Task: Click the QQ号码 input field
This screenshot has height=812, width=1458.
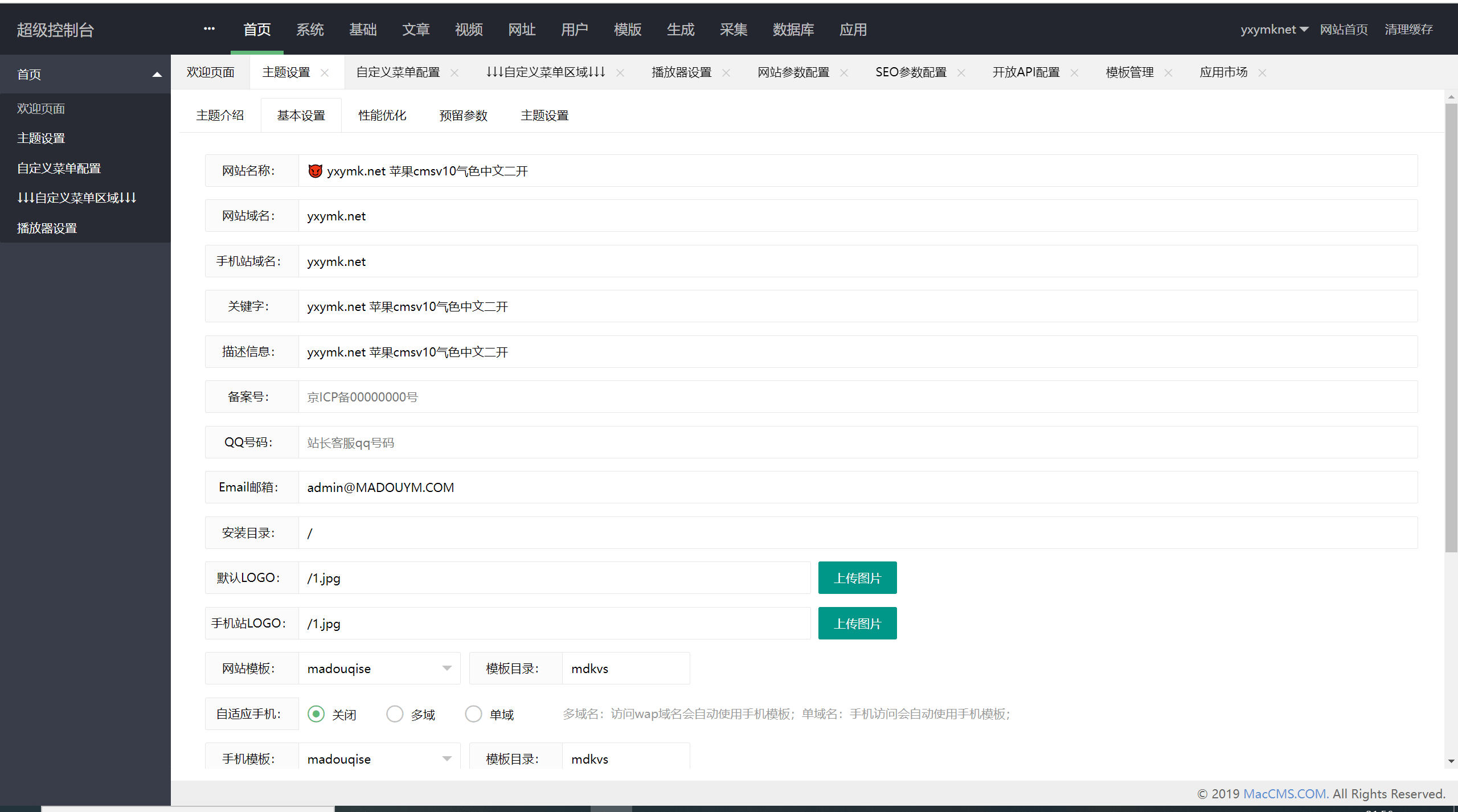Action: [858, 442]
